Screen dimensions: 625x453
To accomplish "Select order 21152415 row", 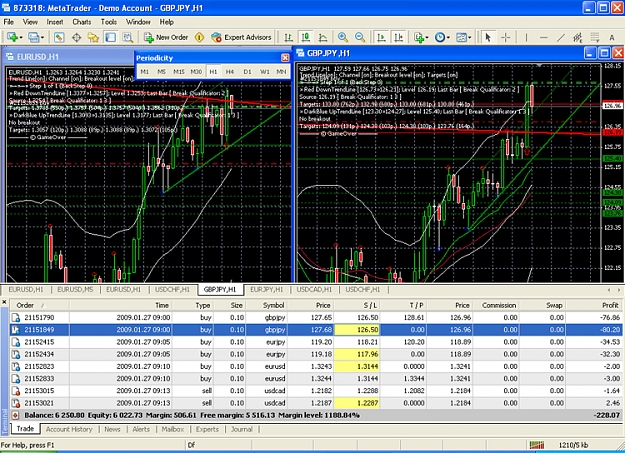I will coord(316,342).
